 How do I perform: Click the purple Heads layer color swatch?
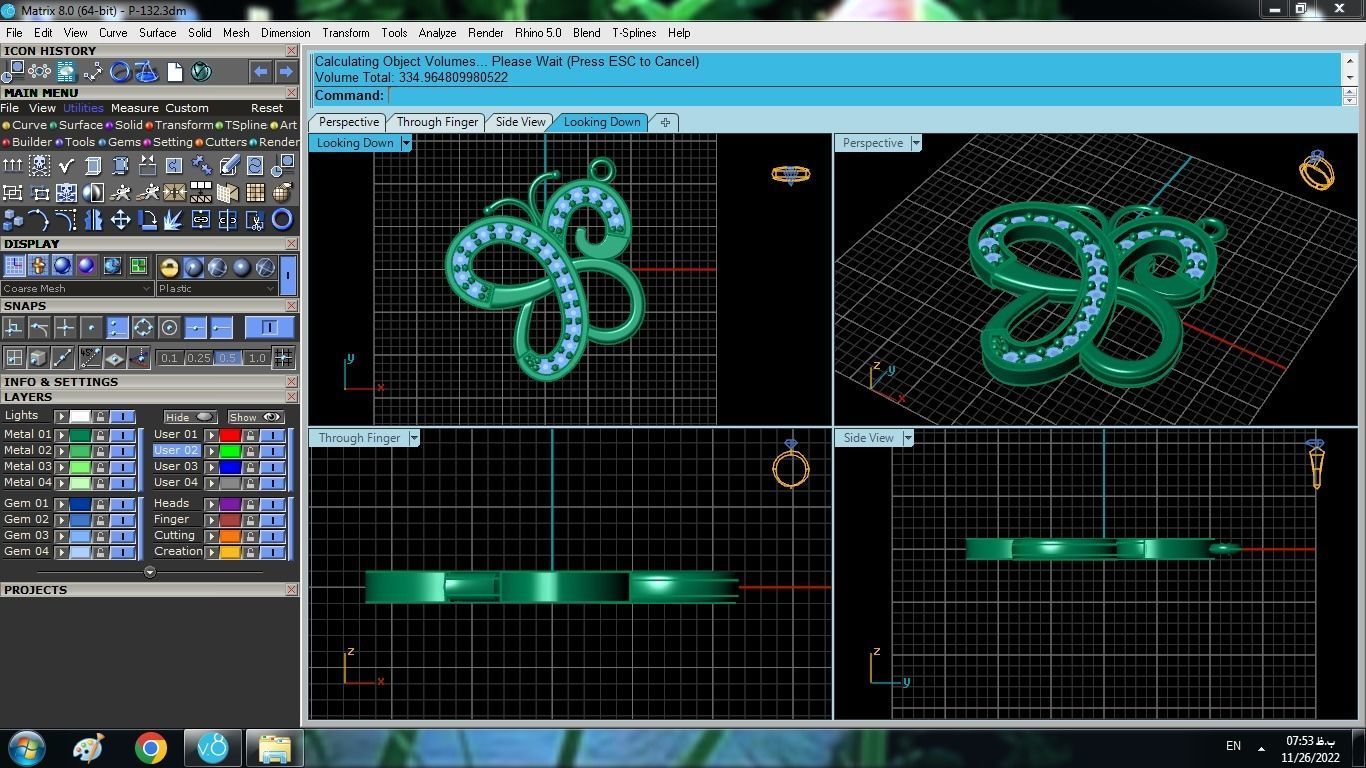(230, 504)
